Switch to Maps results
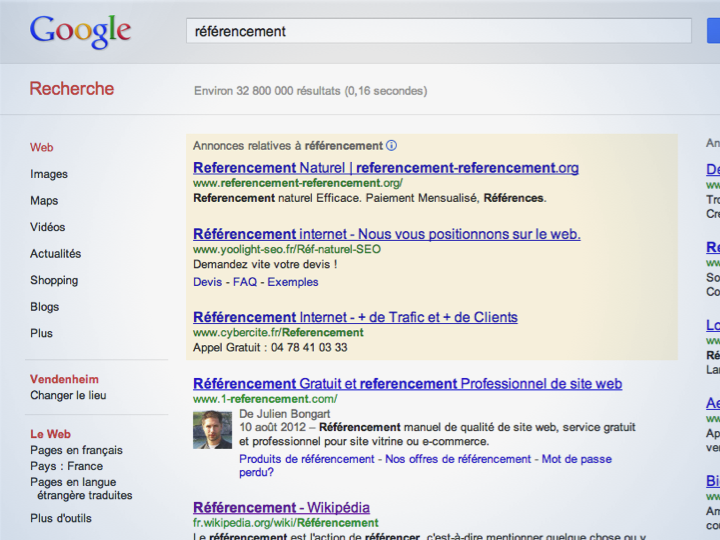 [44, 201]
